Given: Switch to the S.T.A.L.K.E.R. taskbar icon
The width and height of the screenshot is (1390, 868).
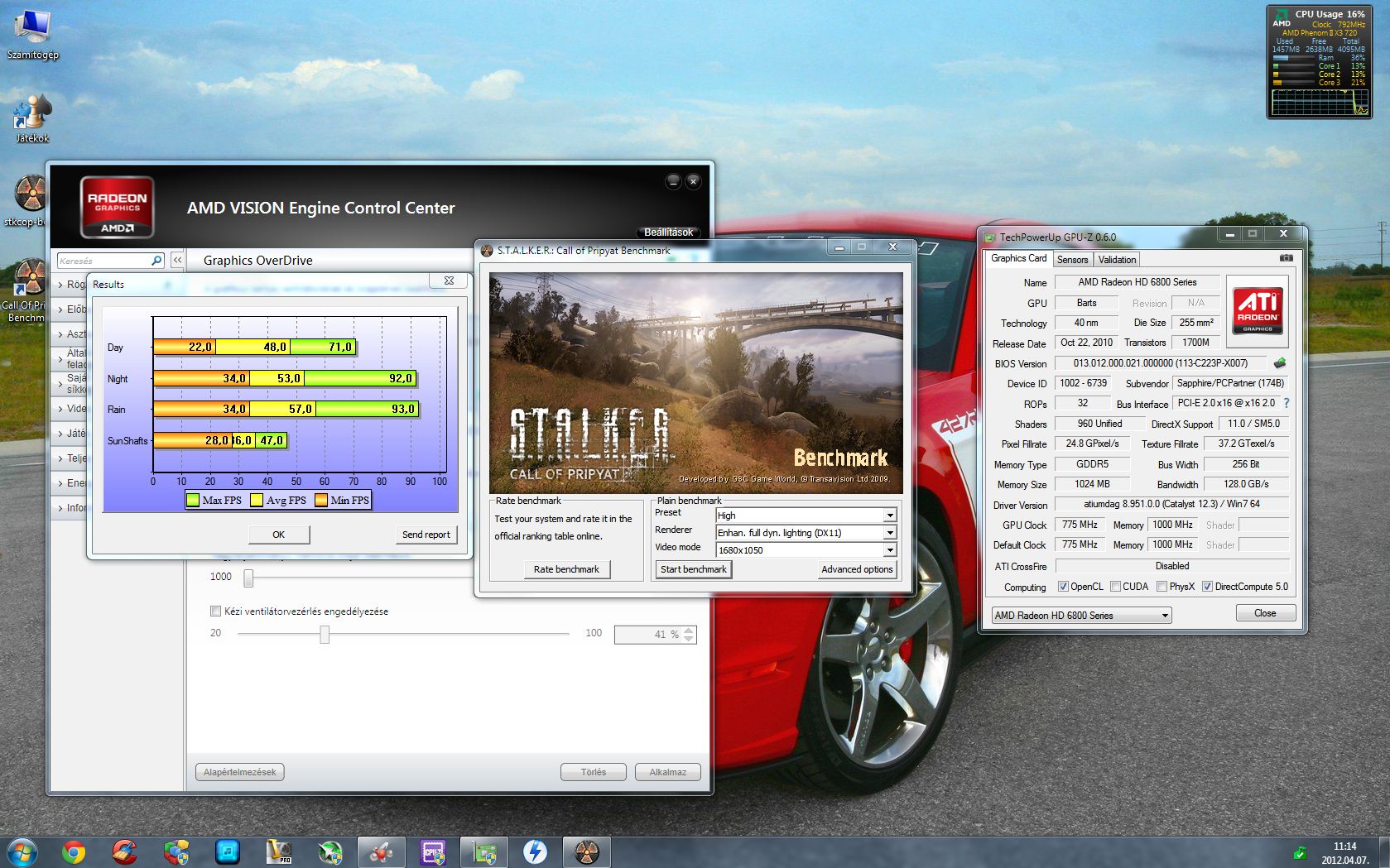Looking at the screenshot, I should pos(587,851).
